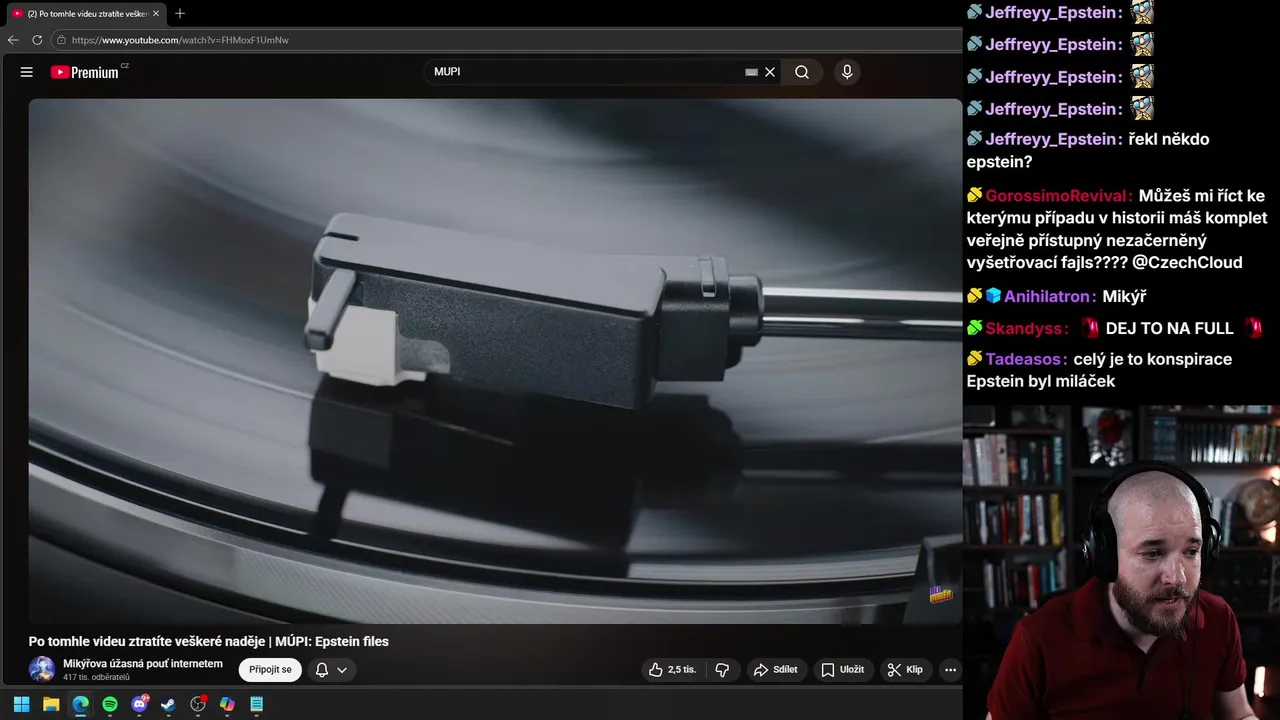
Task: Share the video via Sdílet
Action: [x=776, y=670]
